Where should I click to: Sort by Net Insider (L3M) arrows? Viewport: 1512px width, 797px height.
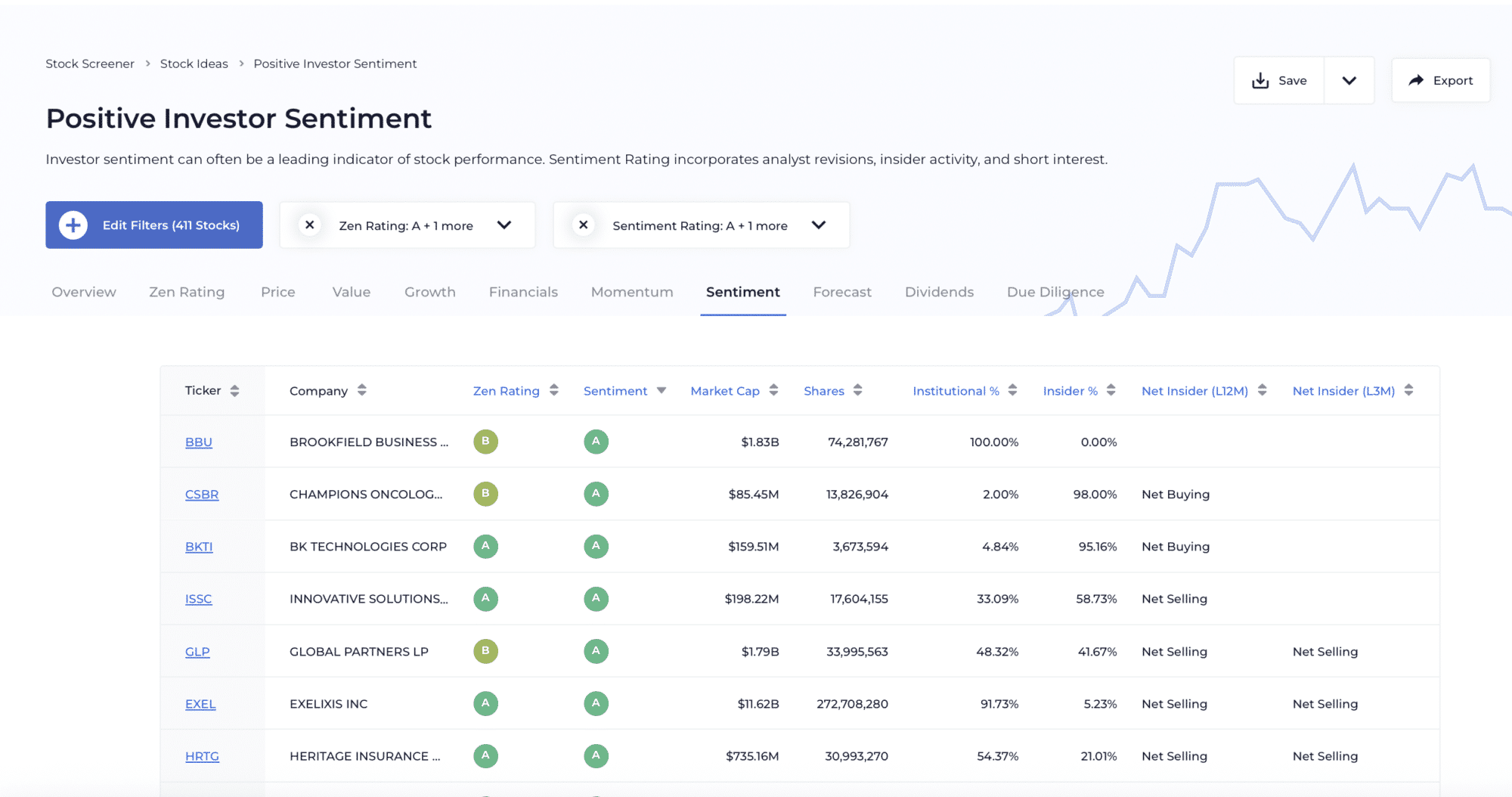pyautogui.click(x=1408, y=391)
